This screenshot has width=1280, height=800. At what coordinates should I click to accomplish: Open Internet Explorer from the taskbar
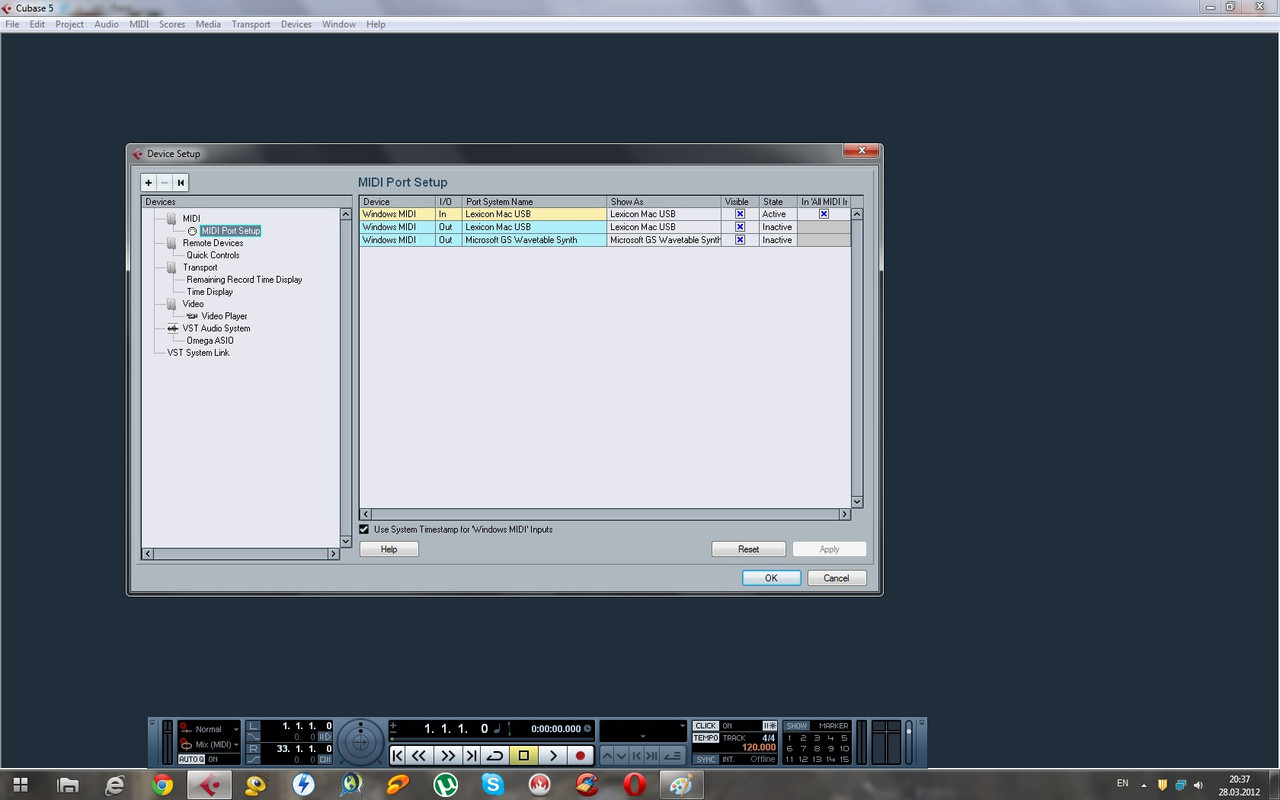[115, 784]
